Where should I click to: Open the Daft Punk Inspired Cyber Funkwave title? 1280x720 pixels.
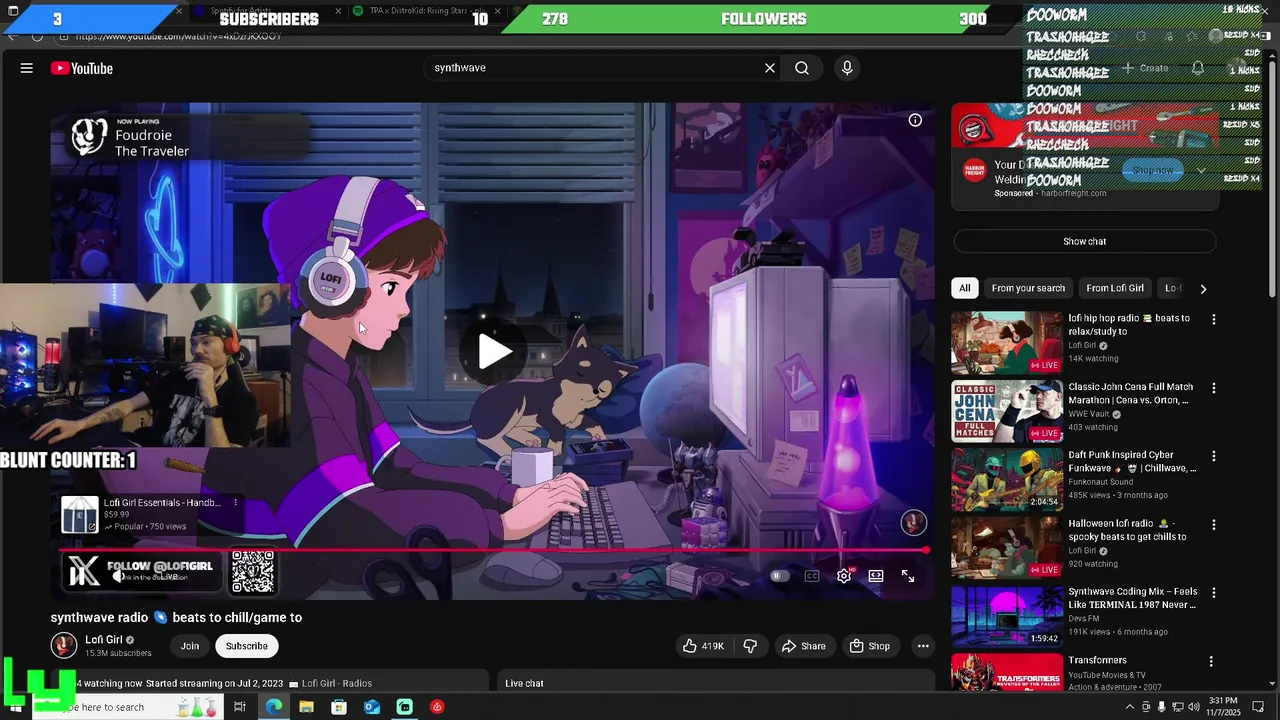(x=1132, y=461)
